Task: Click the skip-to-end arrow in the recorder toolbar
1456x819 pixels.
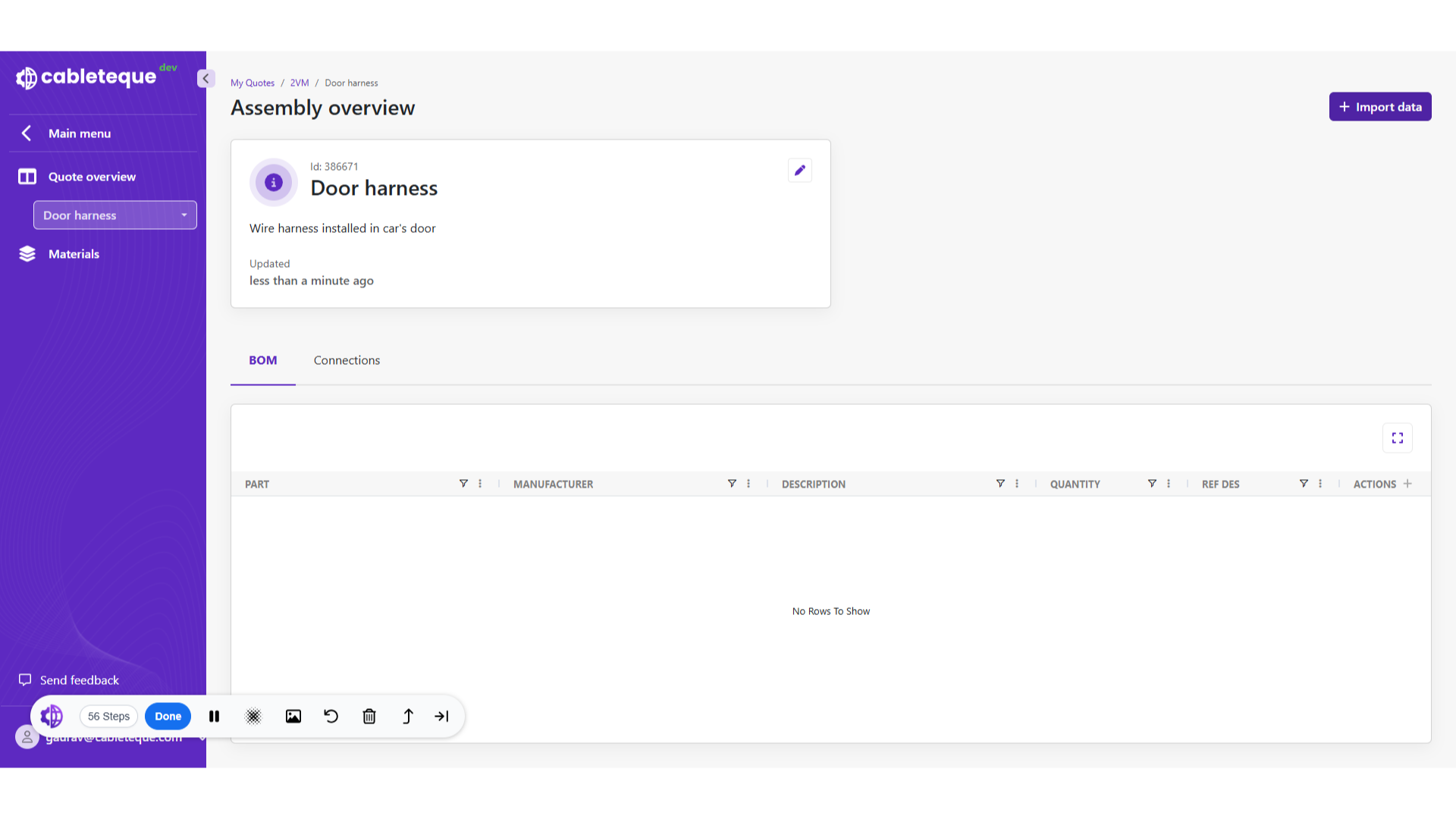Action: 441,716
